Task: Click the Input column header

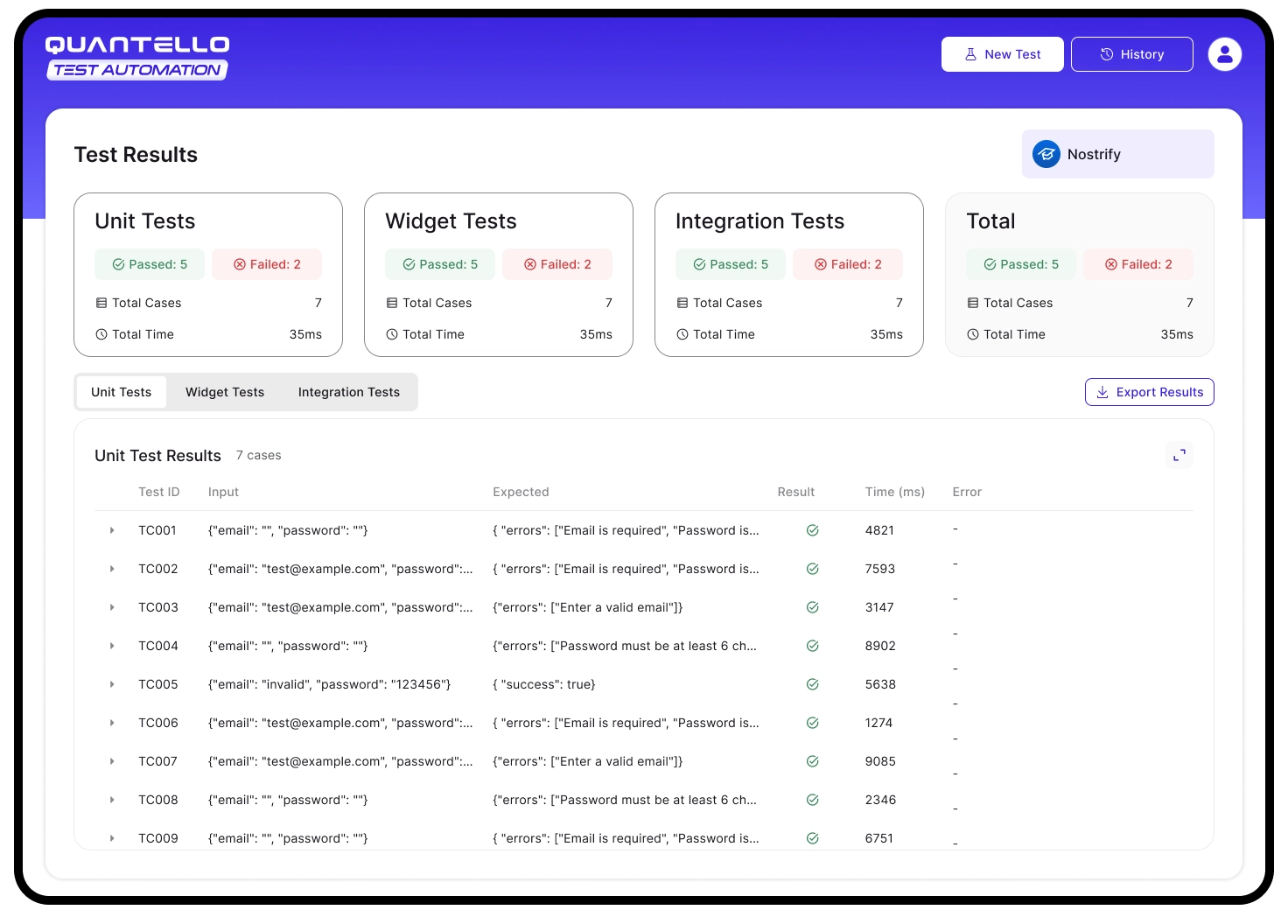Action: (x=223, y=492)
